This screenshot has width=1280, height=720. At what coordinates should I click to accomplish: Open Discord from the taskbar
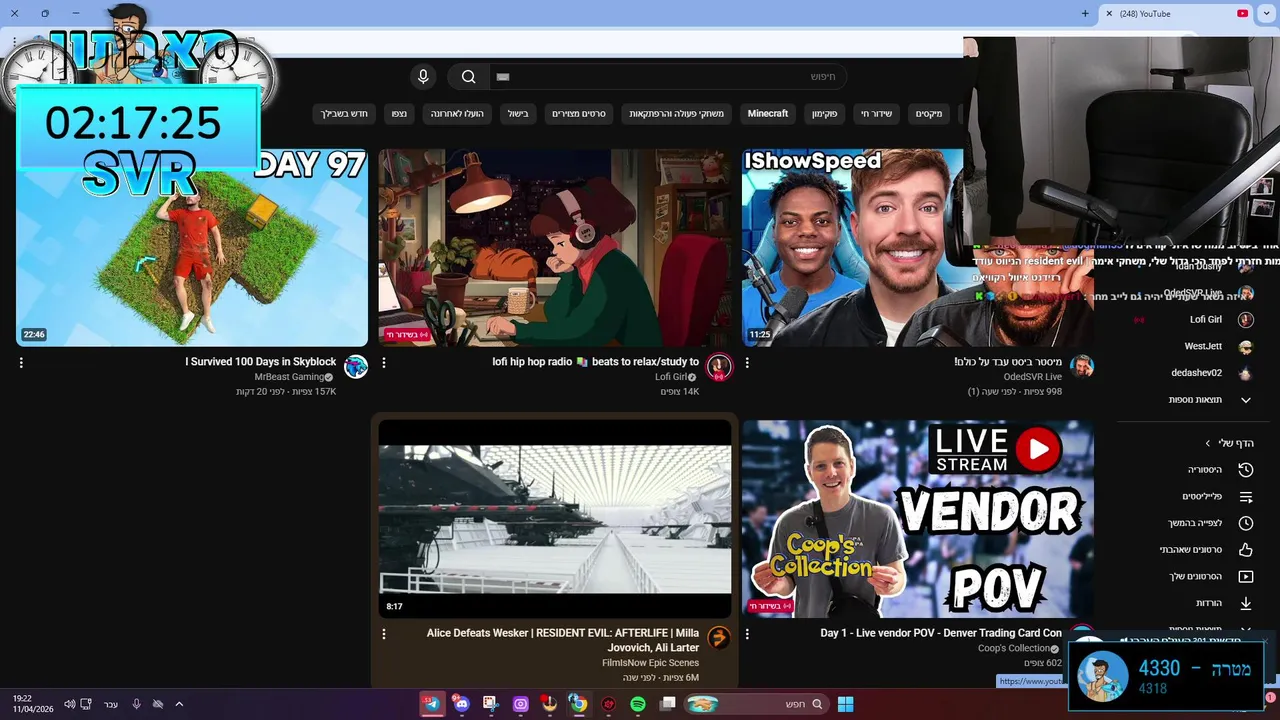461,704
